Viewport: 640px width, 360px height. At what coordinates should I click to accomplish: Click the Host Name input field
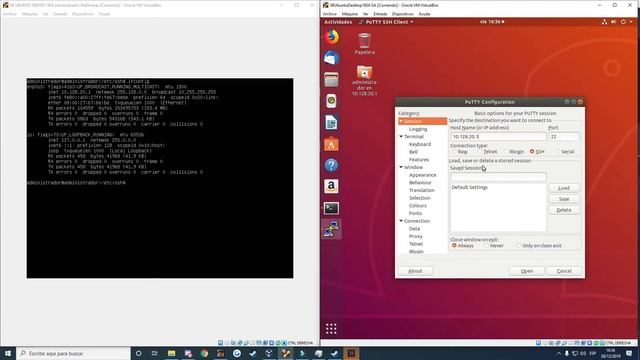[498, 137]
